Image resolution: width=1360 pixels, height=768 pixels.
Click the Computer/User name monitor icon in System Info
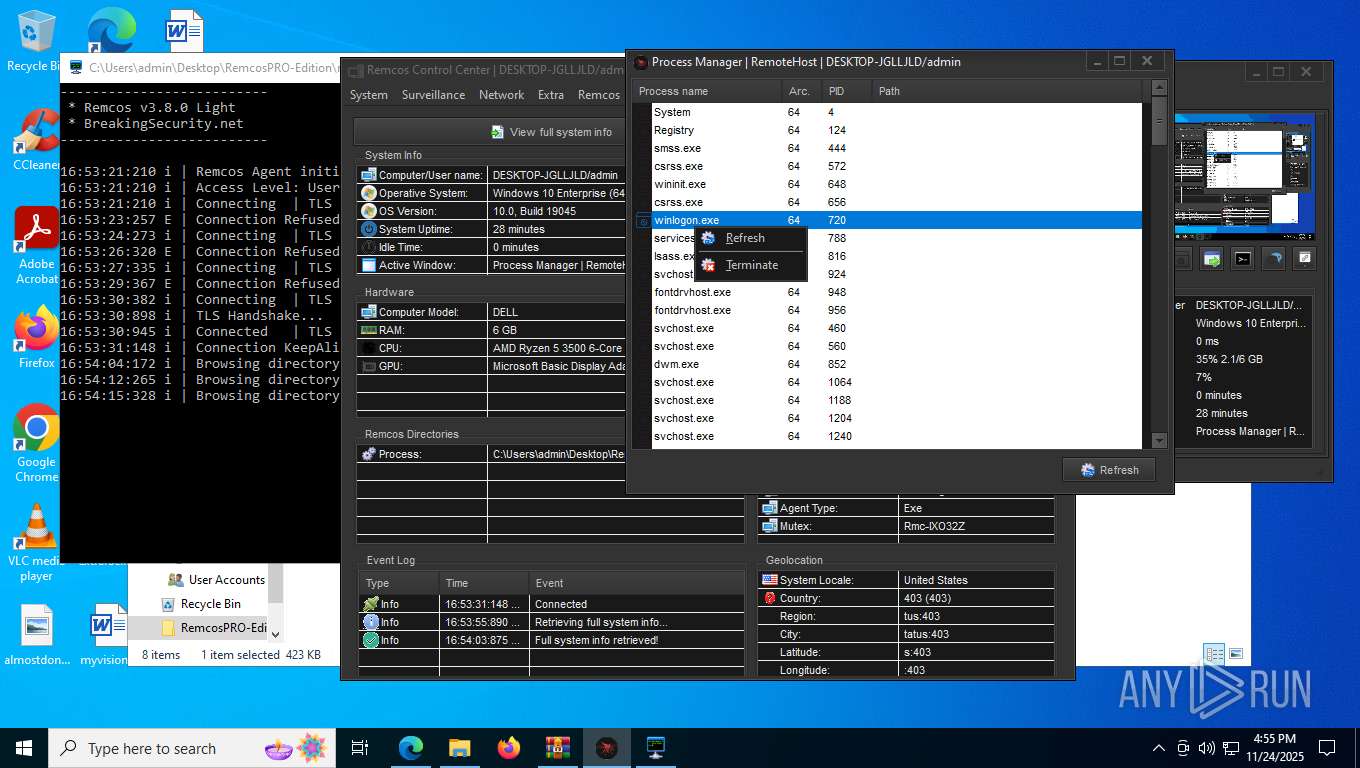(x=369, y=175)
